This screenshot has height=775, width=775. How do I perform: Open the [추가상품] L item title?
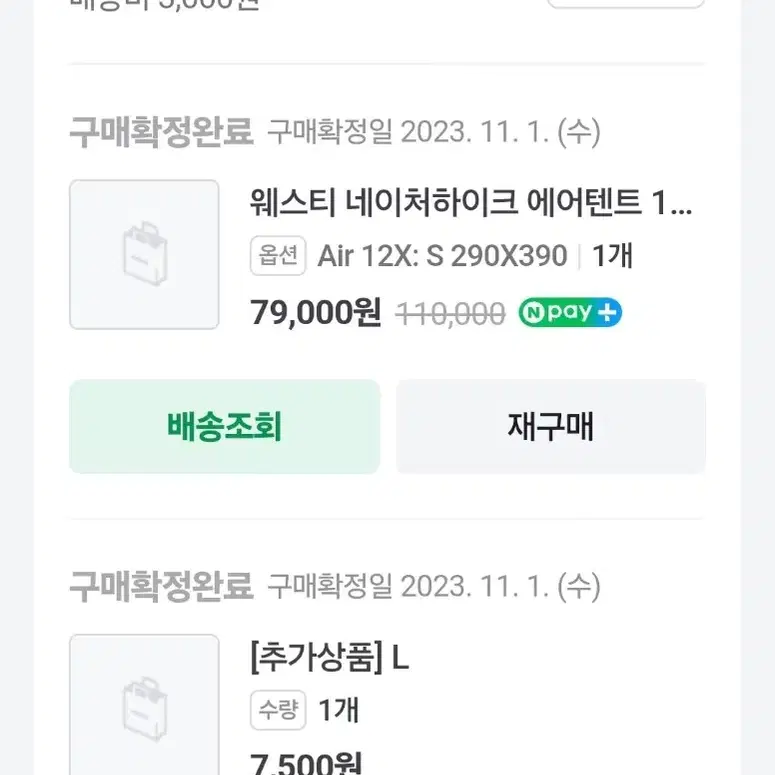coord(330,657)
